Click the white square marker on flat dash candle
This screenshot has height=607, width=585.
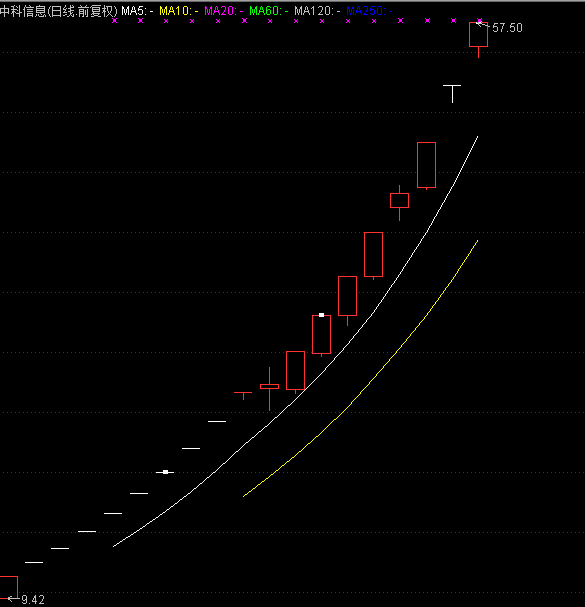165,472
